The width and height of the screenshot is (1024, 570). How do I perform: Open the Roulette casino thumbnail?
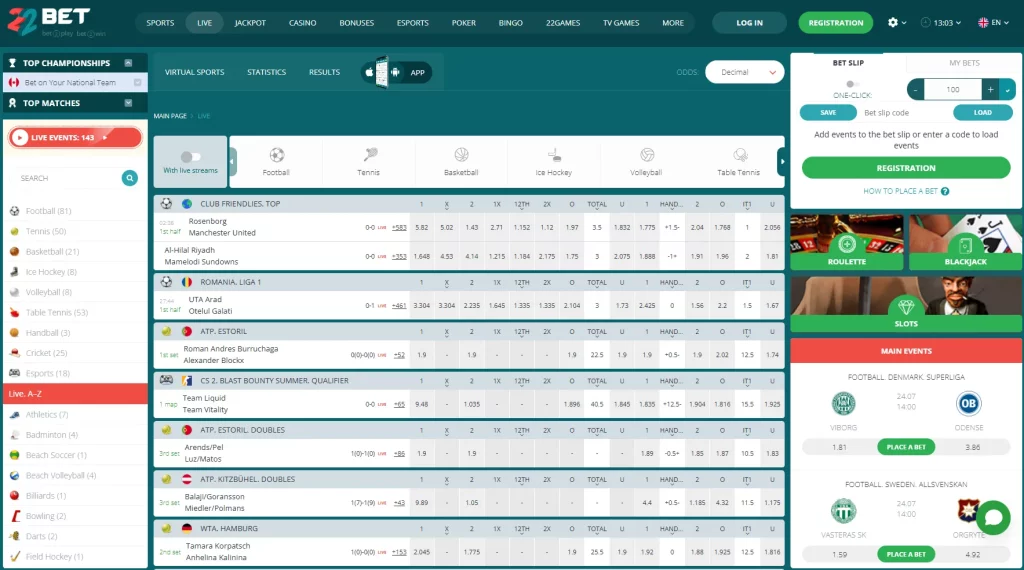coord(847,242)
